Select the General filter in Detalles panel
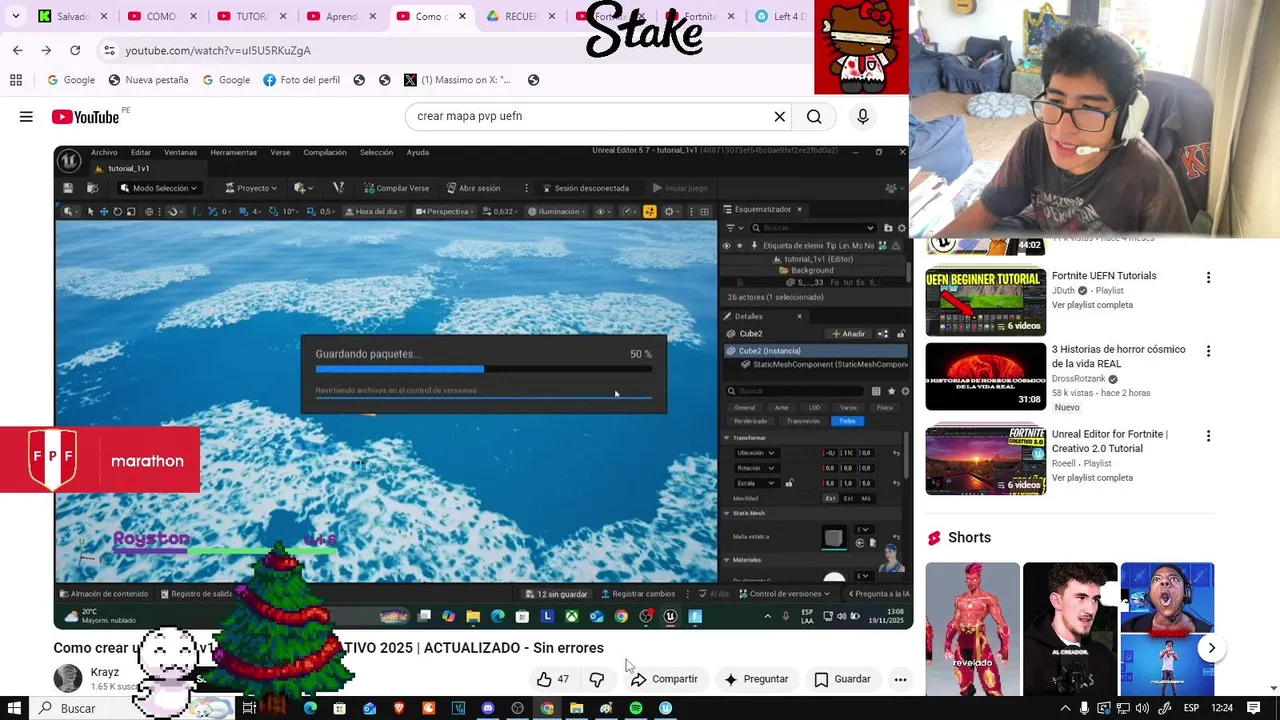 click(745, 408)
